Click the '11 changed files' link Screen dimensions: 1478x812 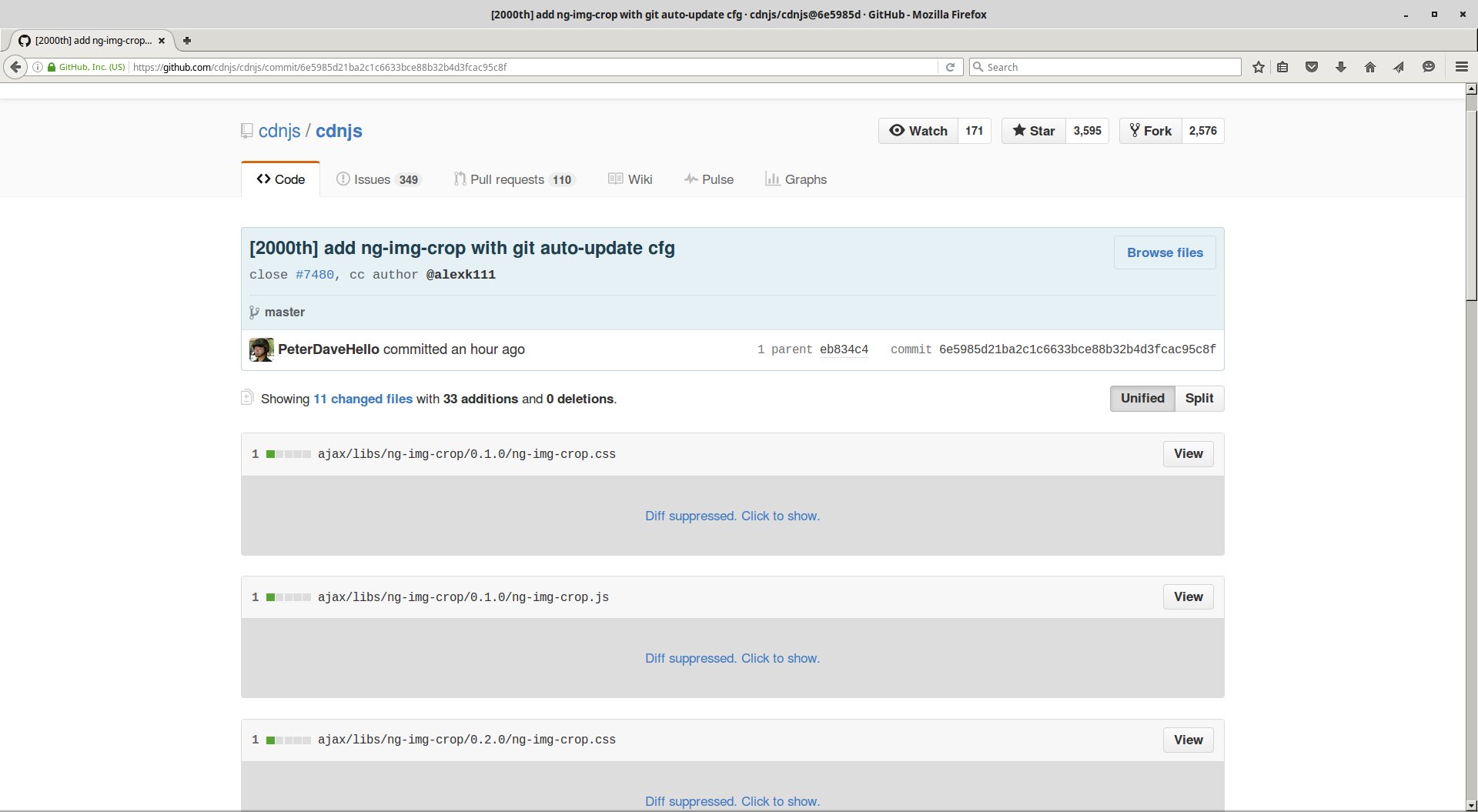[363, 399]
